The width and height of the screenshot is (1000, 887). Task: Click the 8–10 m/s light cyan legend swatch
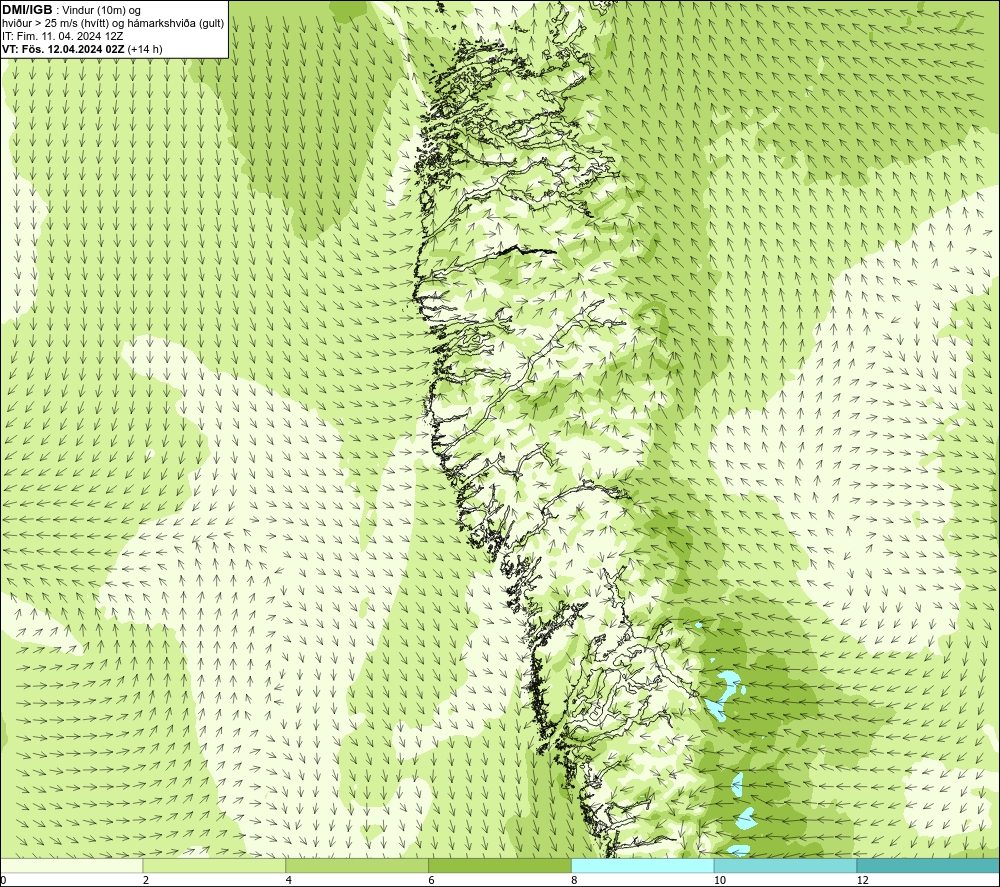click(x=643, y=866)
